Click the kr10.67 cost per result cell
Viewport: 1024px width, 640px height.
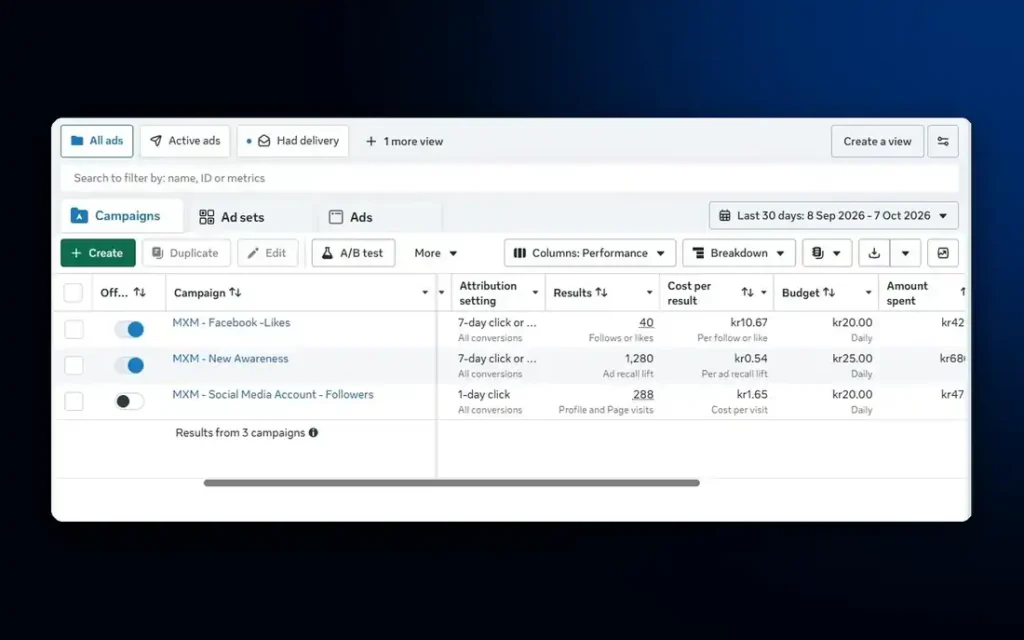pyautogui.click(x=748, y=323)
